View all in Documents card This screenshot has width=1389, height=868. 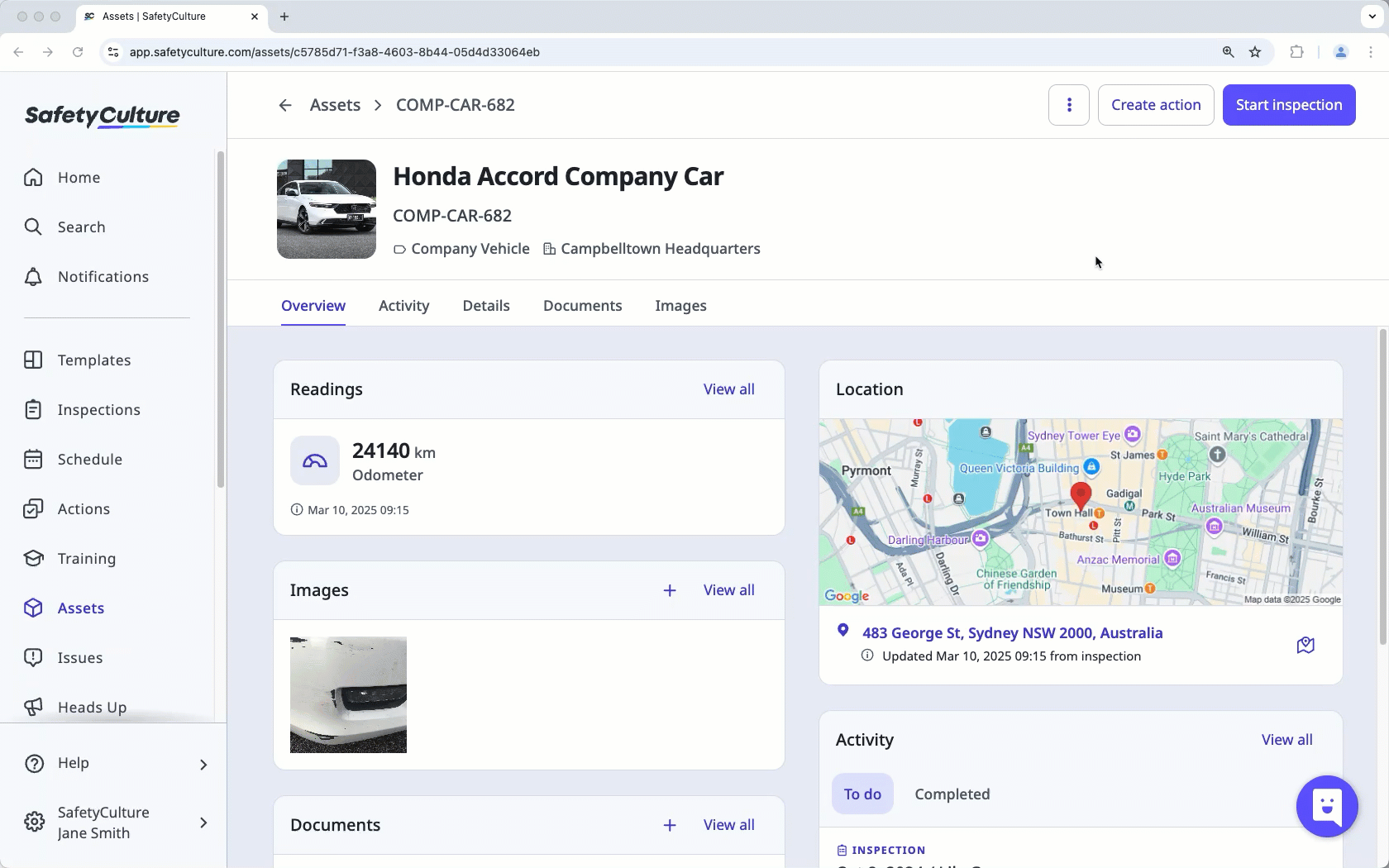pos(729,825)
